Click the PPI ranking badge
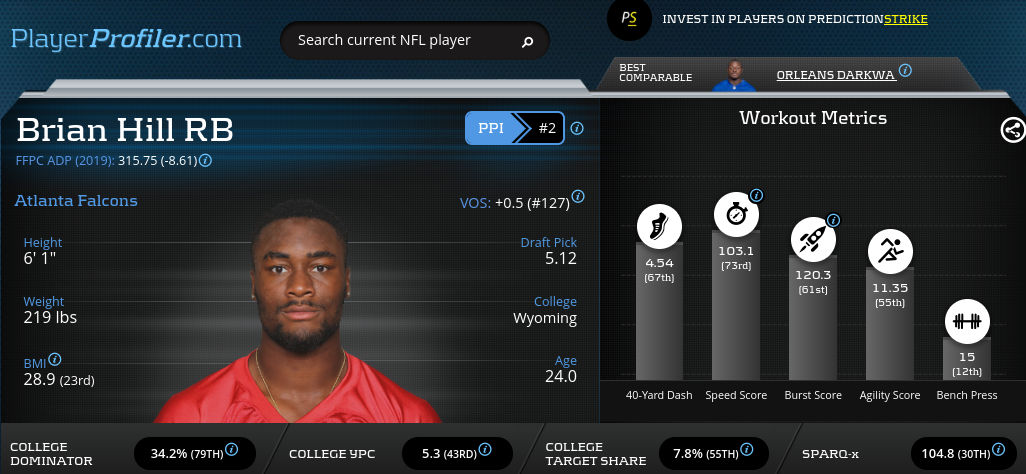This screenshot has height=474, width=1026. point(514,128)
